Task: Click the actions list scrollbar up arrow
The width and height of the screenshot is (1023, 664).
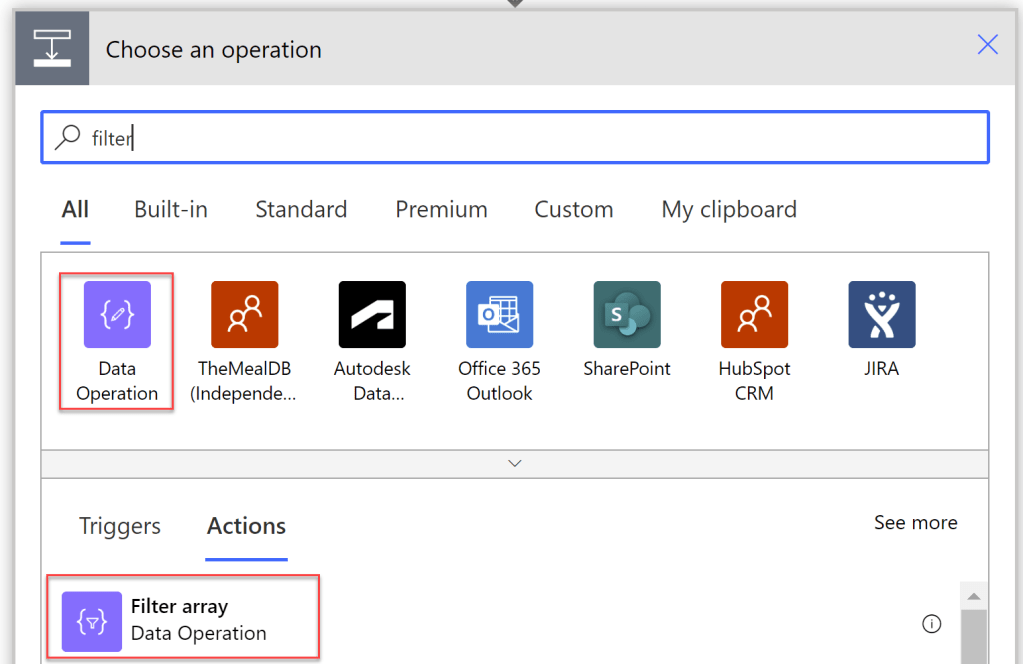Action: coord(974,596)
